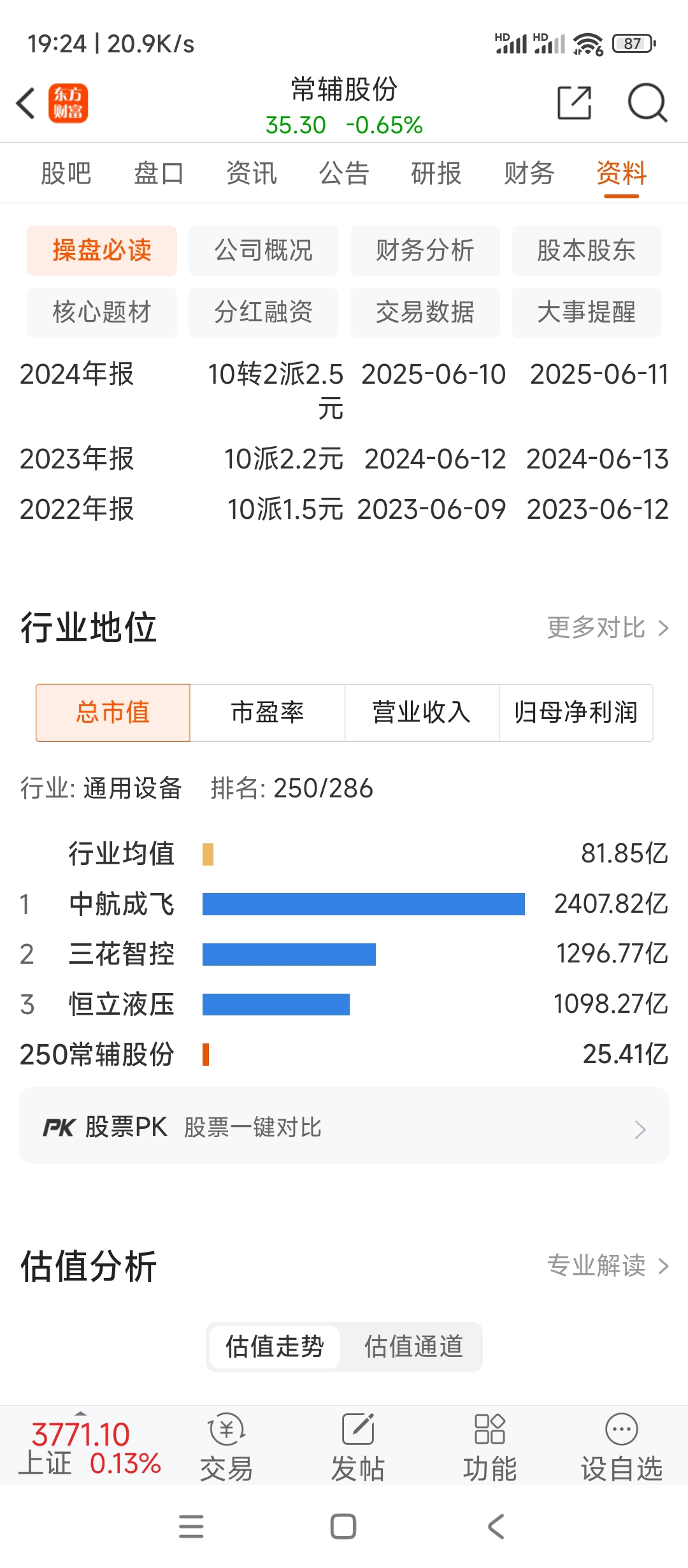Tap the 设自选 ellipsis icon
This screenshot has height=1568, width=688.
621,1429
